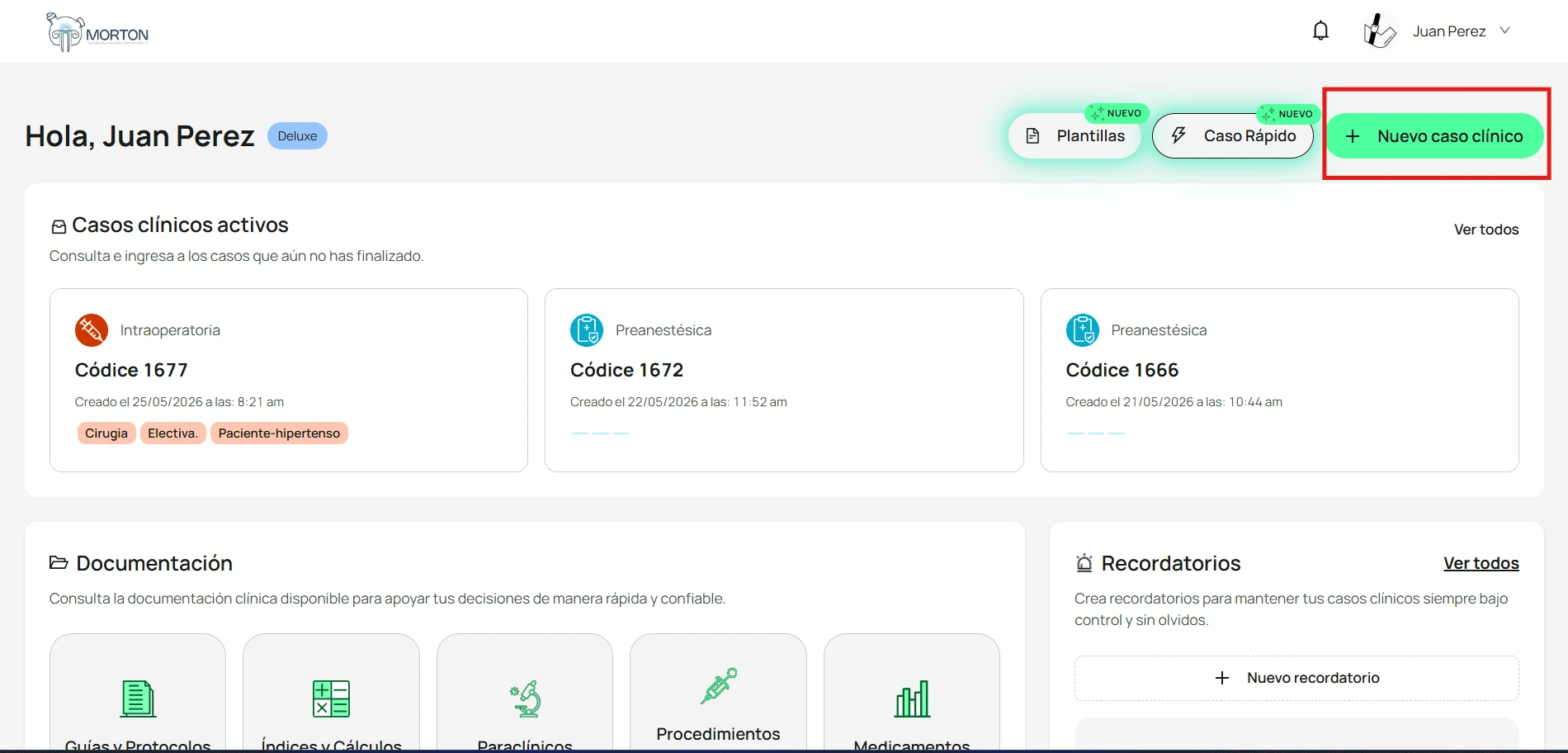
Task: Open the Guías y Protocolos document icon
Action: 138,699
